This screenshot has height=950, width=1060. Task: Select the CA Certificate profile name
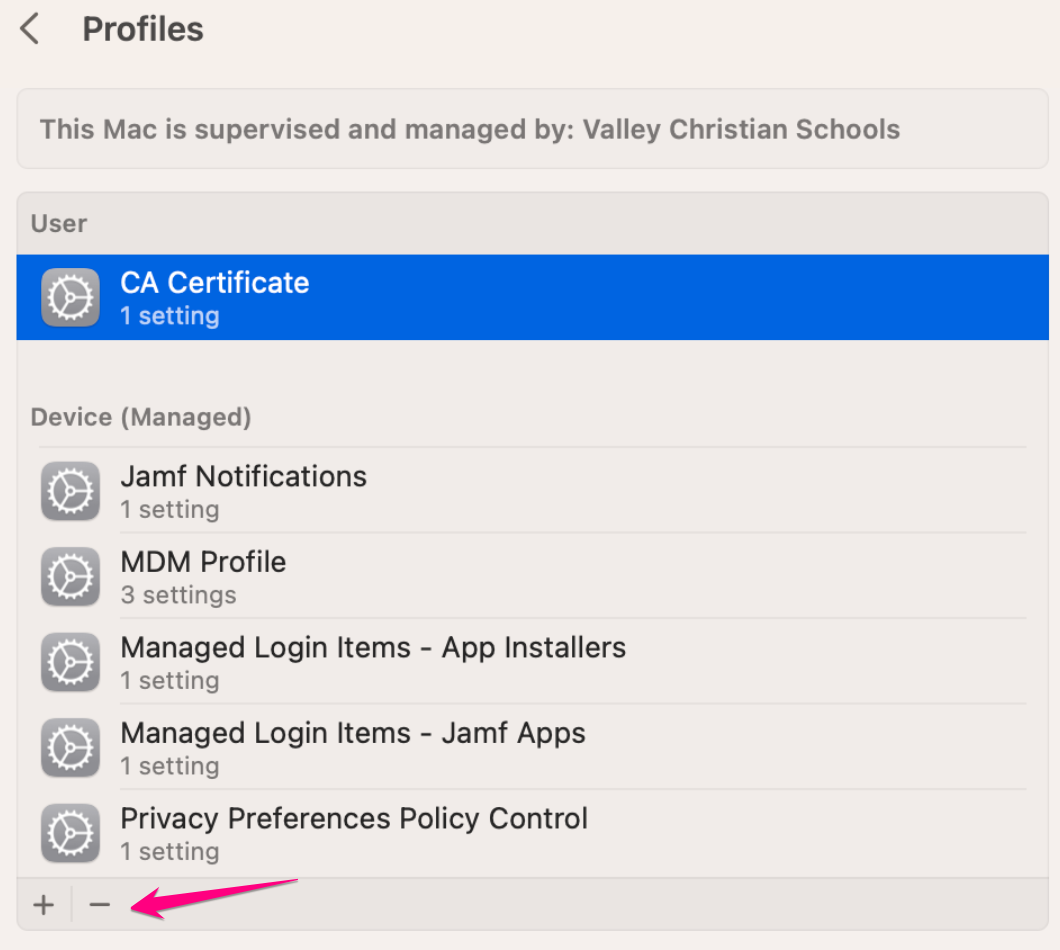point(214,283)
